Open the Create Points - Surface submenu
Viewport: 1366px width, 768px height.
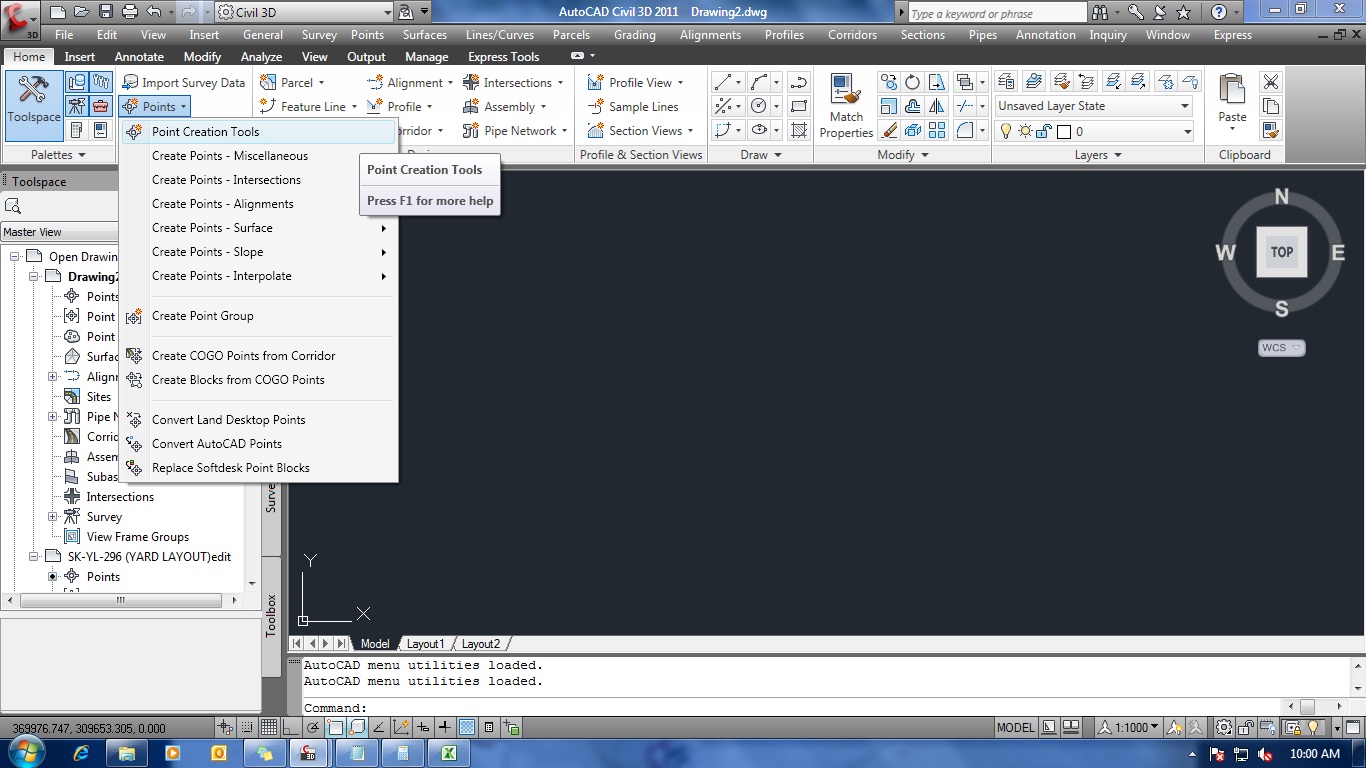click(259, 228)
